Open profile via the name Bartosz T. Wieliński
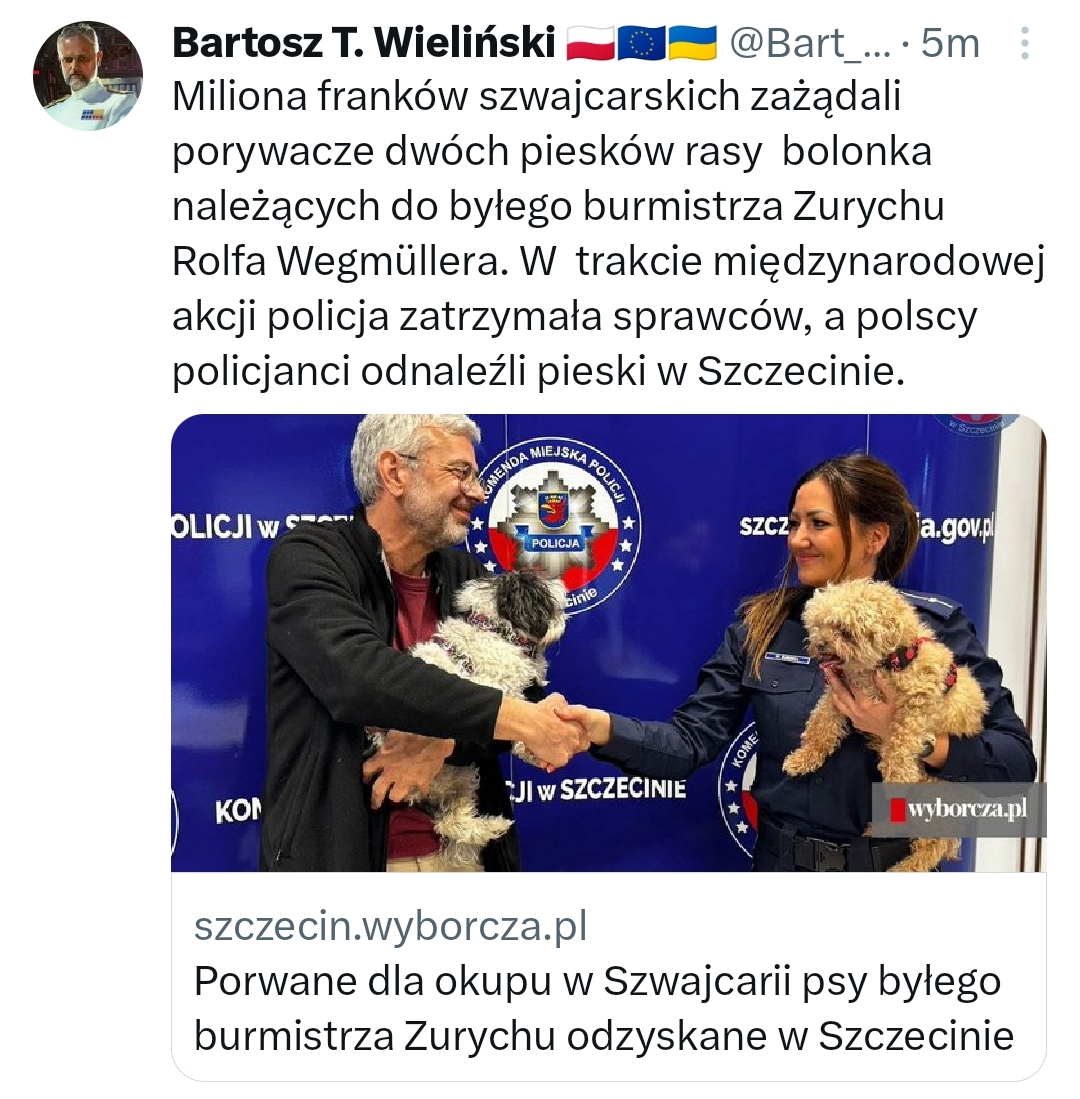 coord(364,43)
